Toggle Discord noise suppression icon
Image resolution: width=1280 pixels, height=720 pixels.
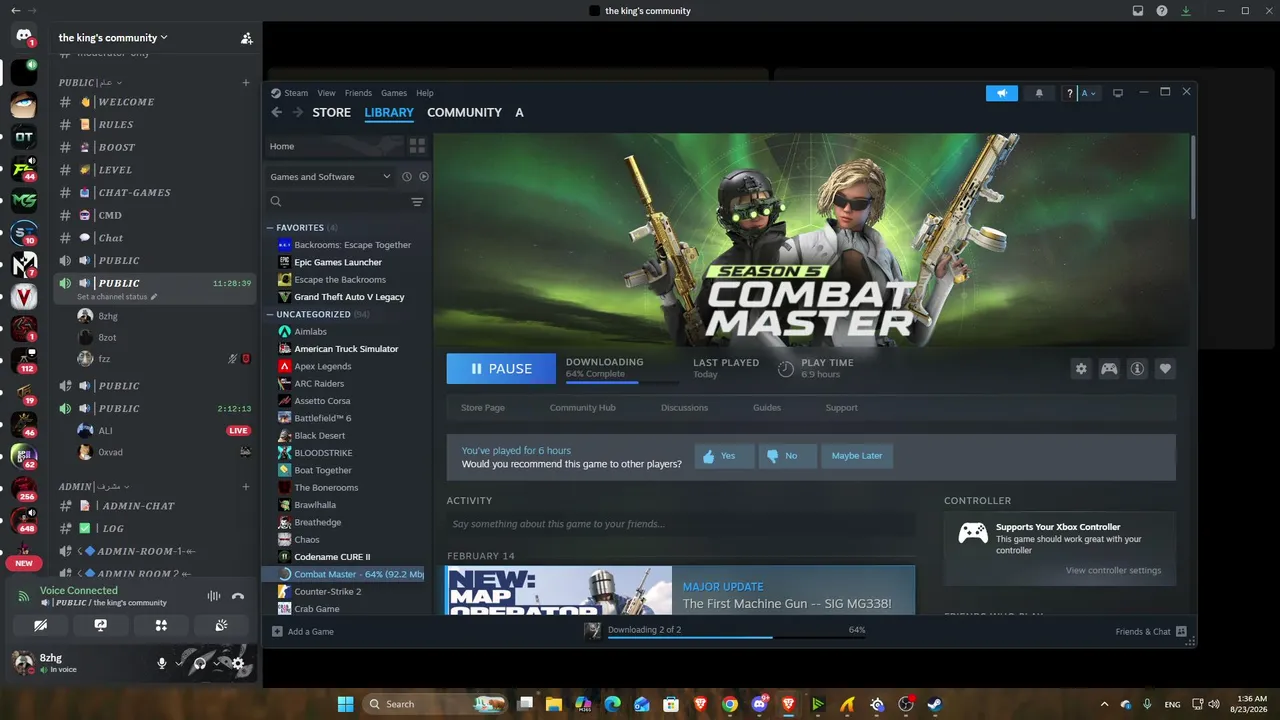point(213,596)
